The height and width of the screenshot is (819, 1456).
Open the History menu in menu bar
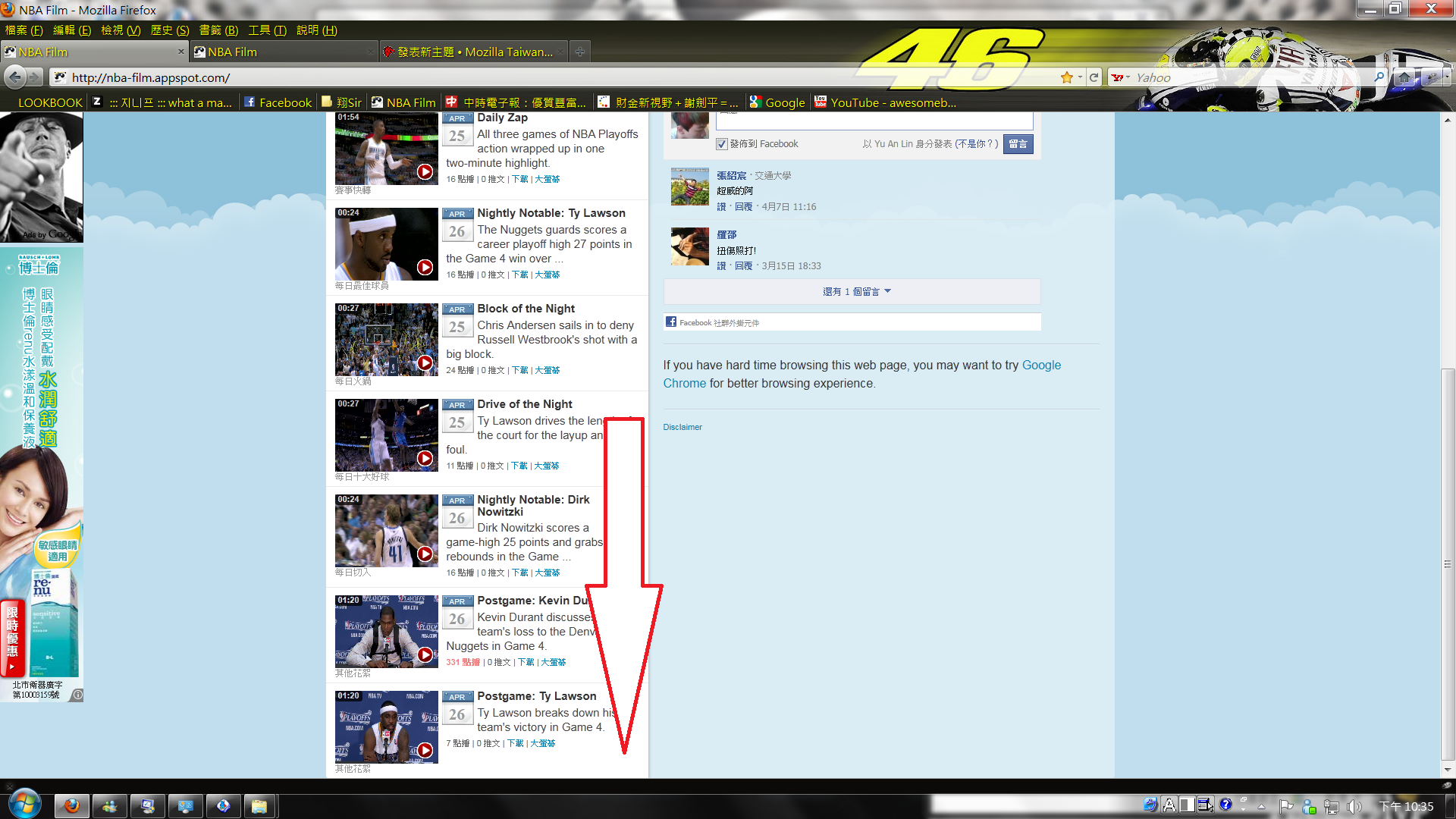[170, 30]
